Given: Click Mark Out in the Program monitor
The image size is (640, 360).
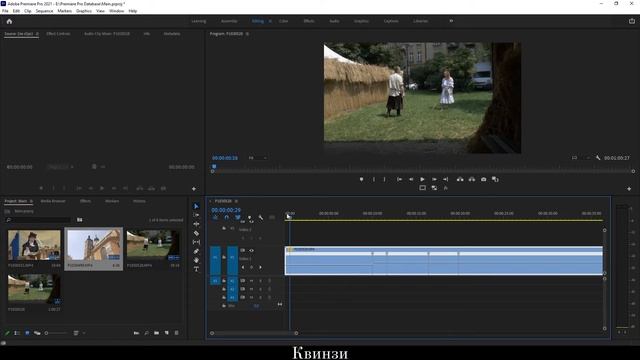Looking at the screenshot, I should point(384,179).
